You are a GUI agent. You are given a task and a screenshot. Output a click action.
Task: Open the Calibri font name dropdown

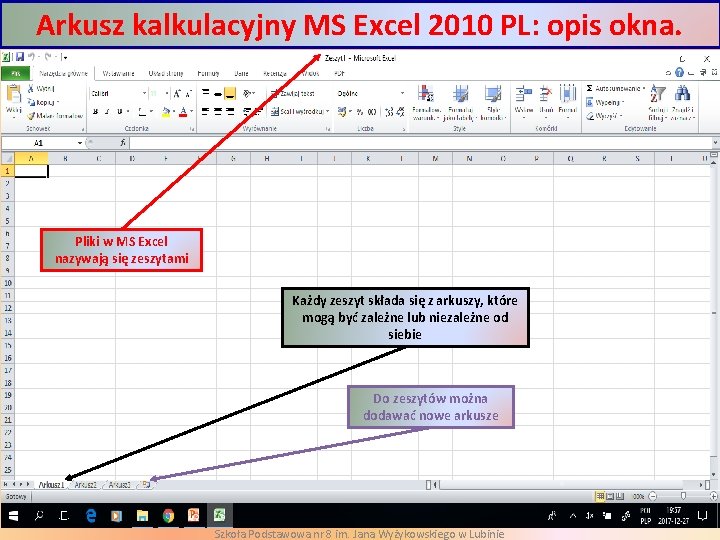point(144,93)
